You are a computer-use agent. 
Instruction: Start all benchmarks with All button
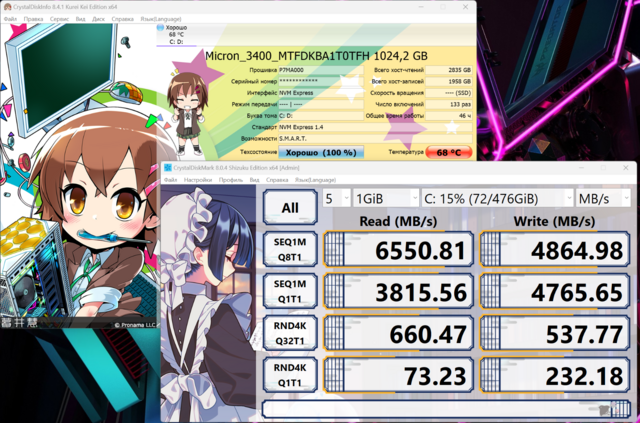(290, 207)
